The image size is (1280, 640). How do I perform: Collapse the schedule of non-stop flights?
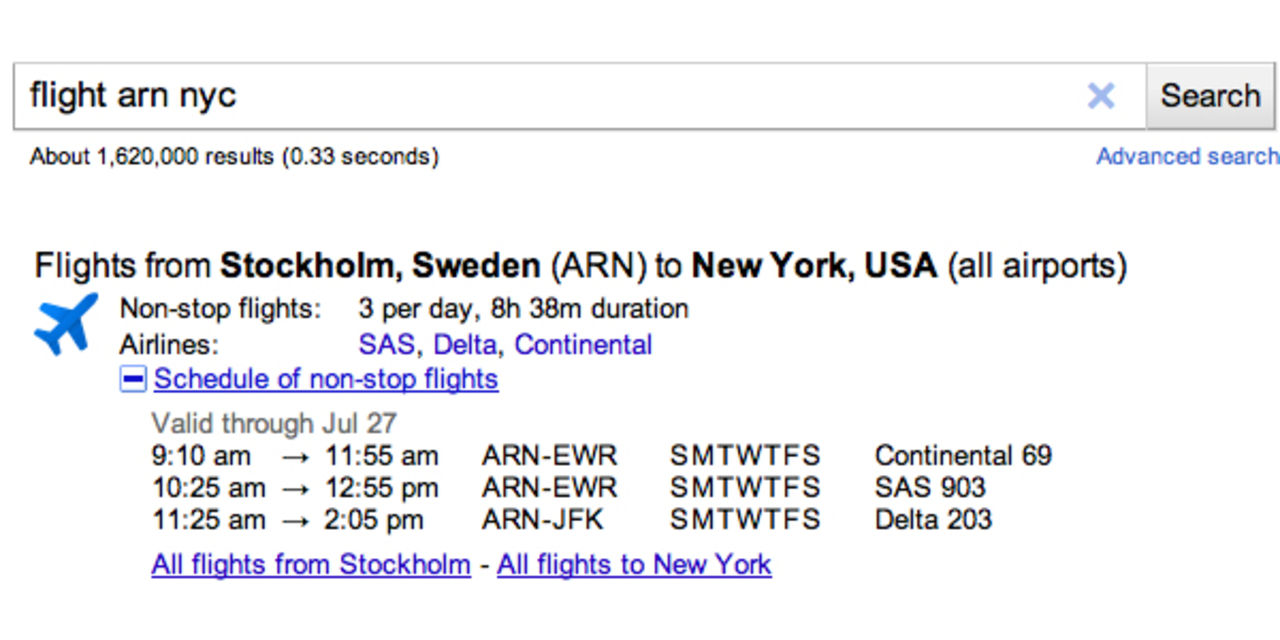tap(133, 379)
